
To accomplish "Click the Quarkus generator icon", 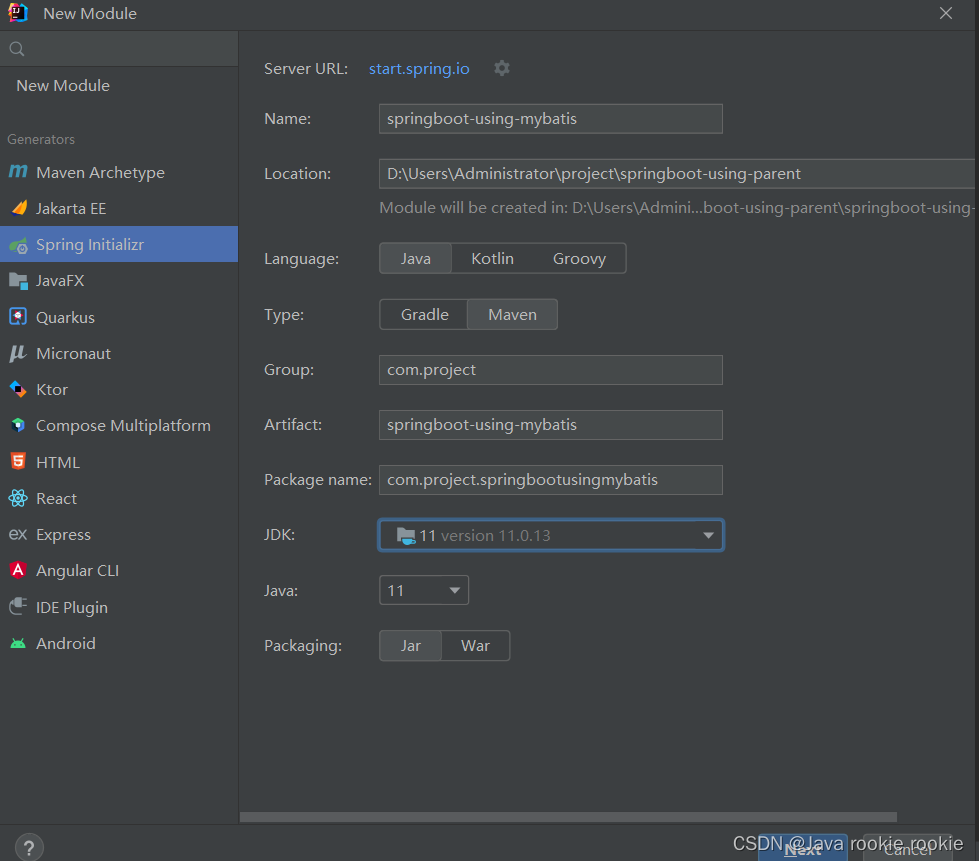I will (x=18, y=317).
